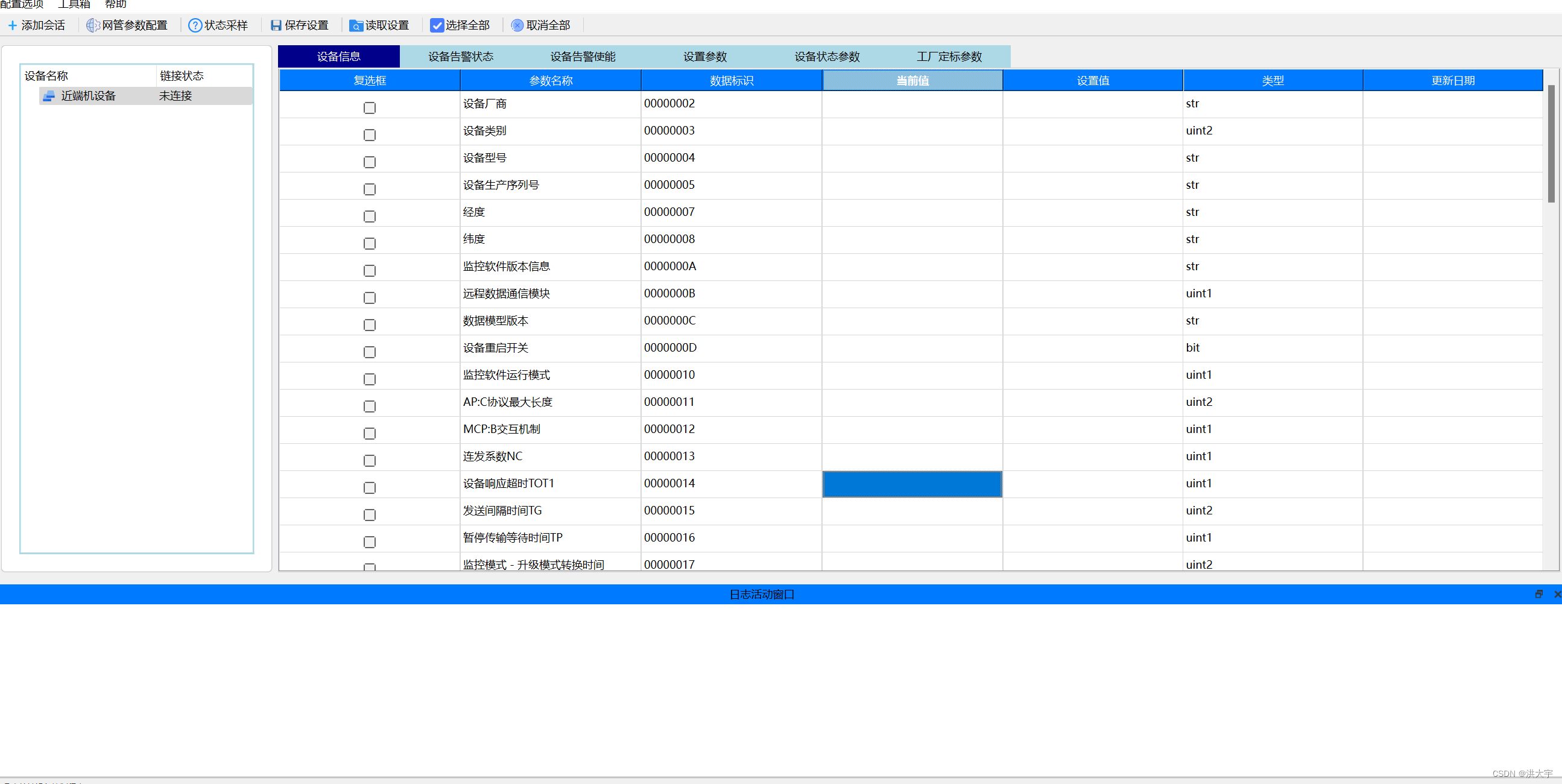This screenshot has height=784, width=1562.
Task: Sort by the 设置值 column header
Action: click(x=1093, y=80)
